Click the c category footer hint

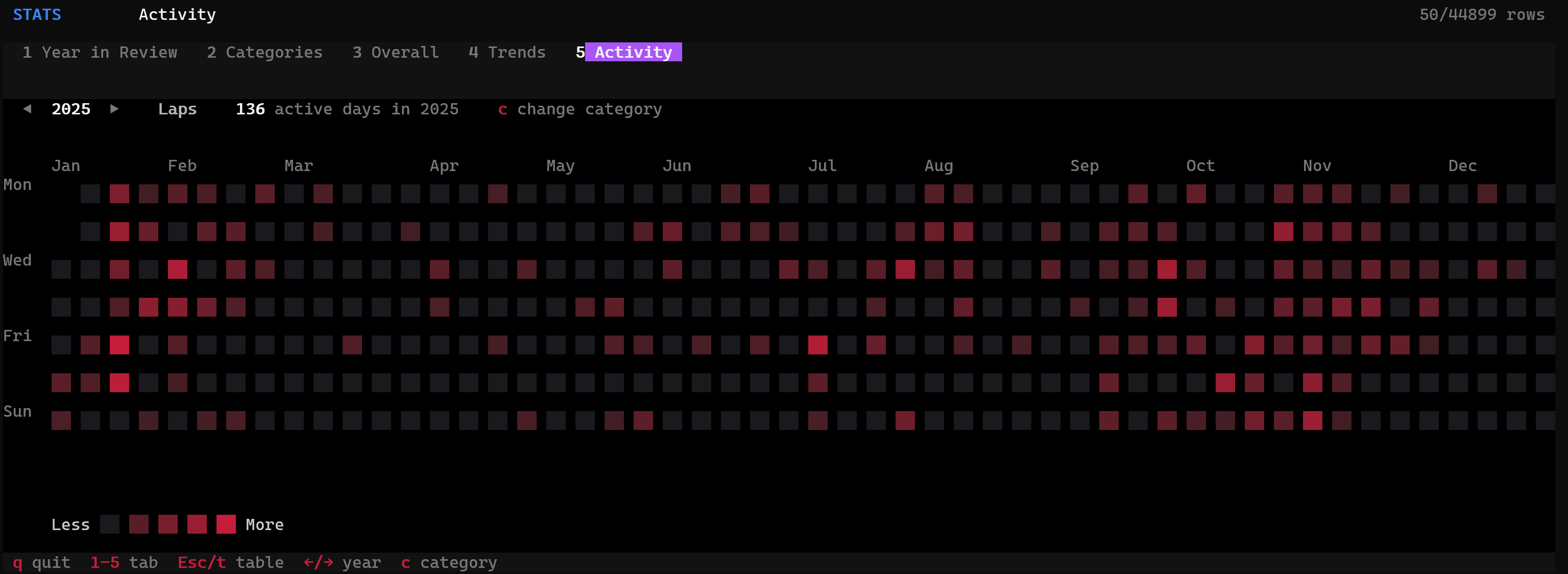(x=449, y=563)
